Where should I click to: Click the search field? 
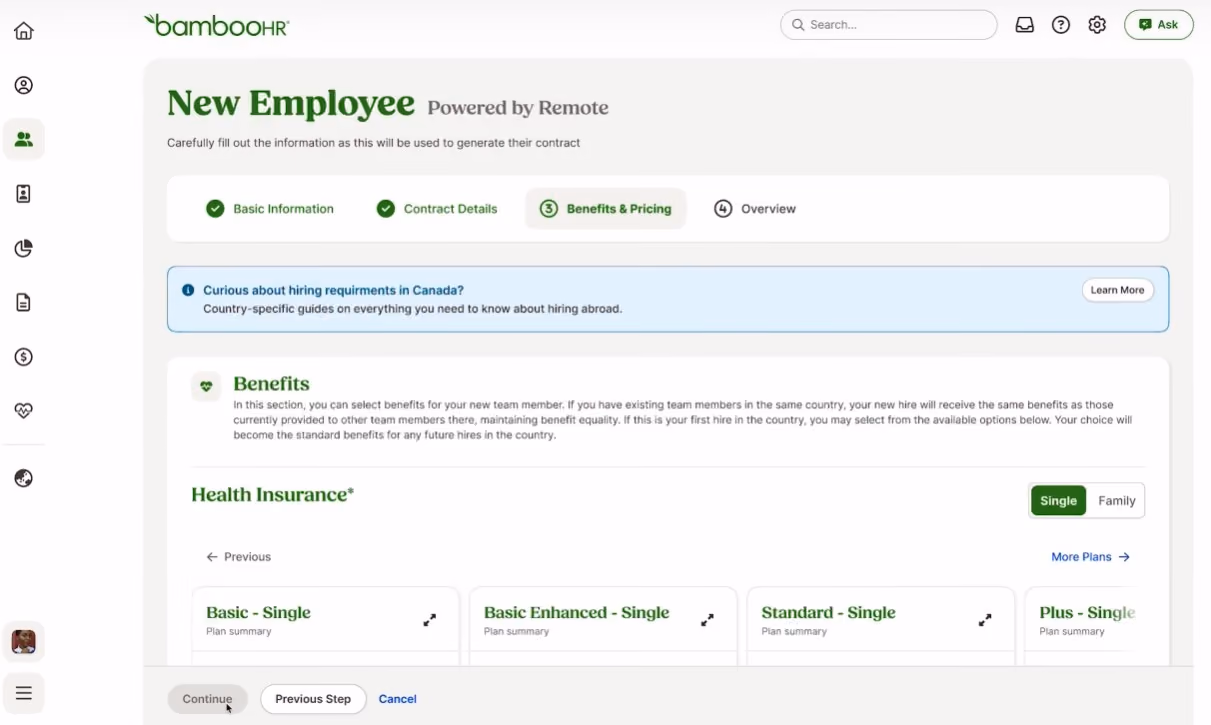888,25
